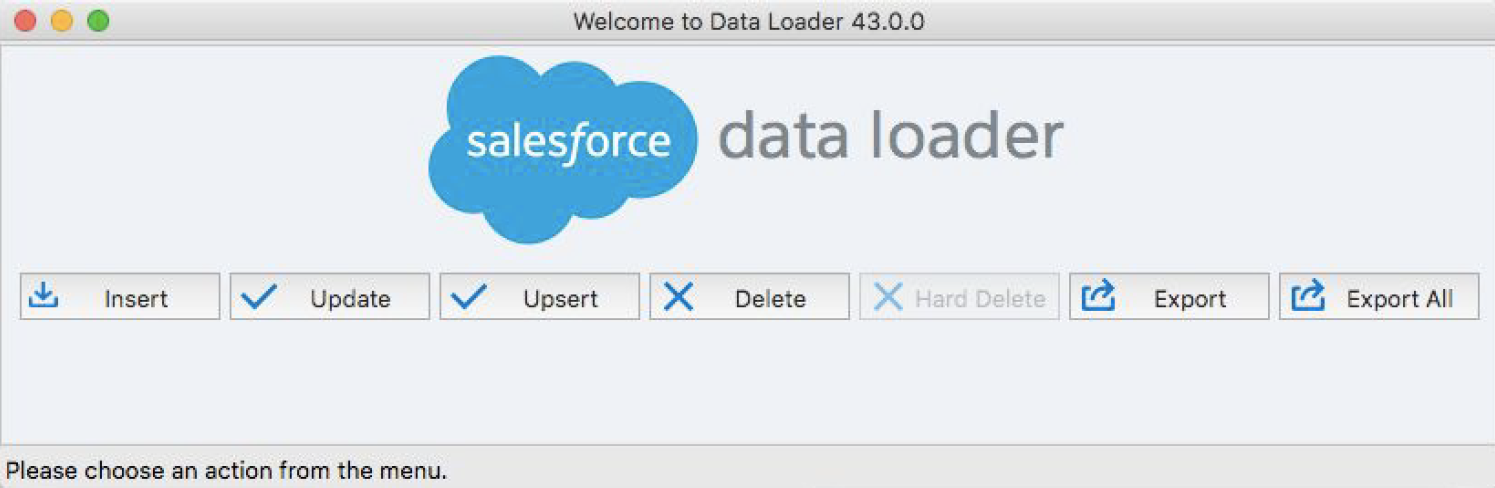The width and height of the screenshot is (1495, 488).
Task: Start an Insert operation
Action: (120, 297)
